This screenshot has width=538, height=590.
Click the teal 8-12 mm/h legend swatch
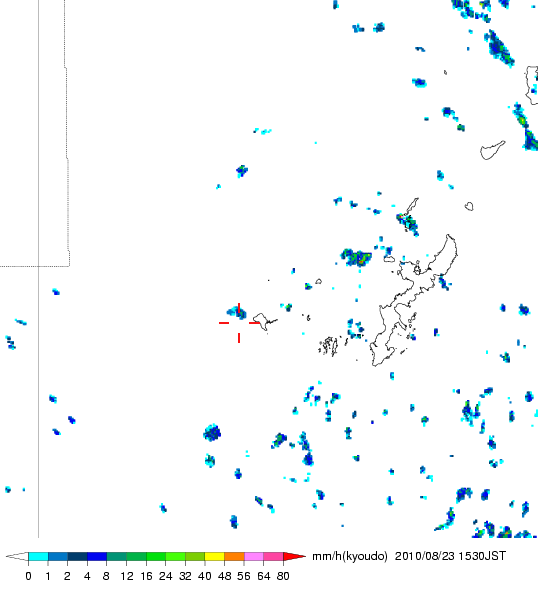[x=117, y=557]
